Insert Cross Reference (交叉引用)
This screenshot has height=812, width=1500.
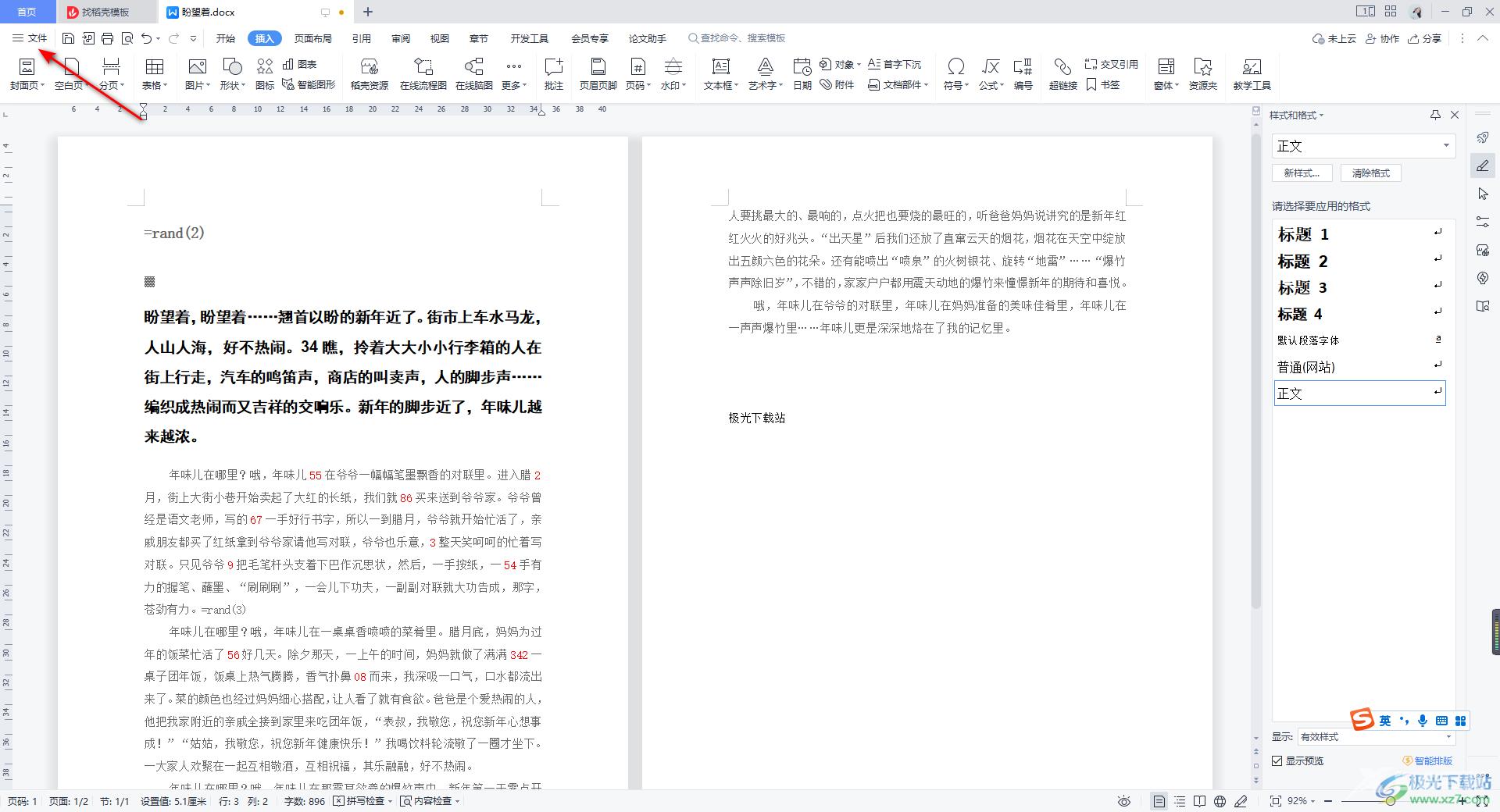click(x=1111, y=64)
